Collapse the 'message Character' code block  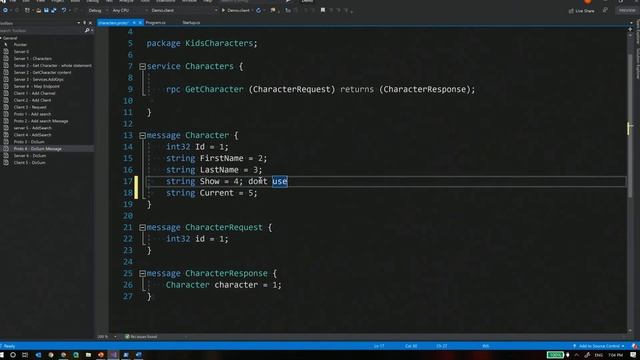[142, 135]
